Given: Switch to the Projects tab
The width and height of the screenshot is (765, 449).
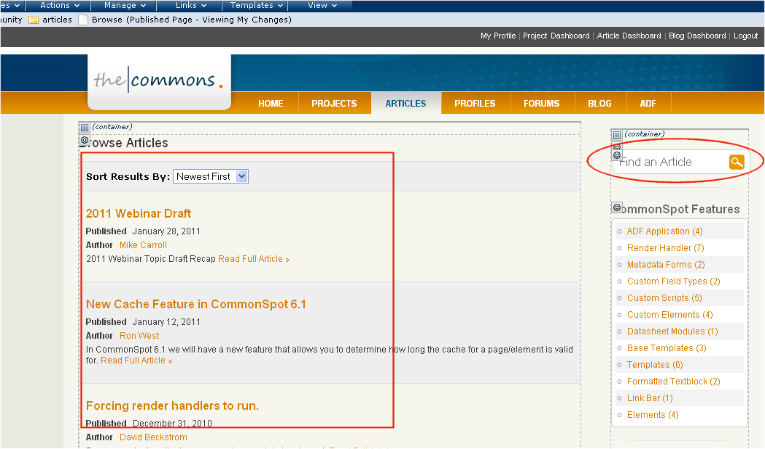Looking at the screenshot, I should click(334, 103).
